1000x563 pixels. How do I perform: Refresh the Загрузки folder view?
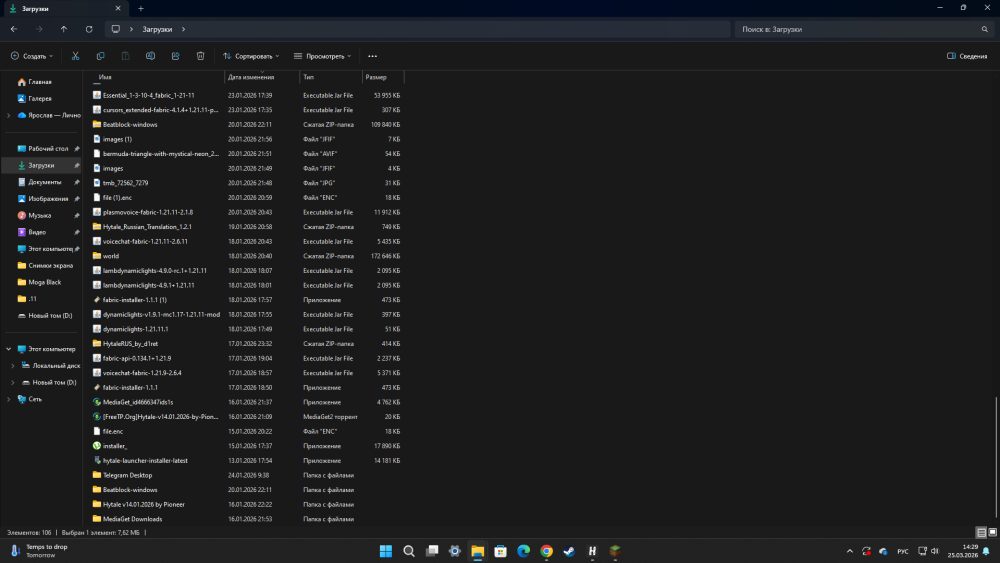coord(89,29)
